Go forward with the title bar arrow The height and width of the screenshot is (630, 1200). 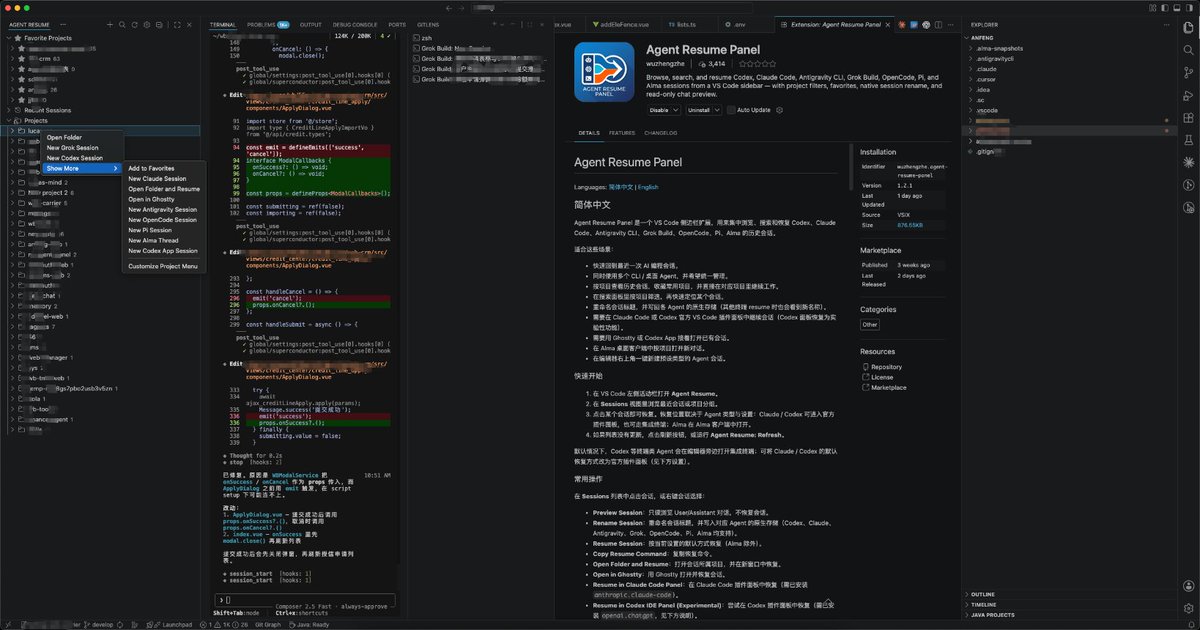click(461, 8)
